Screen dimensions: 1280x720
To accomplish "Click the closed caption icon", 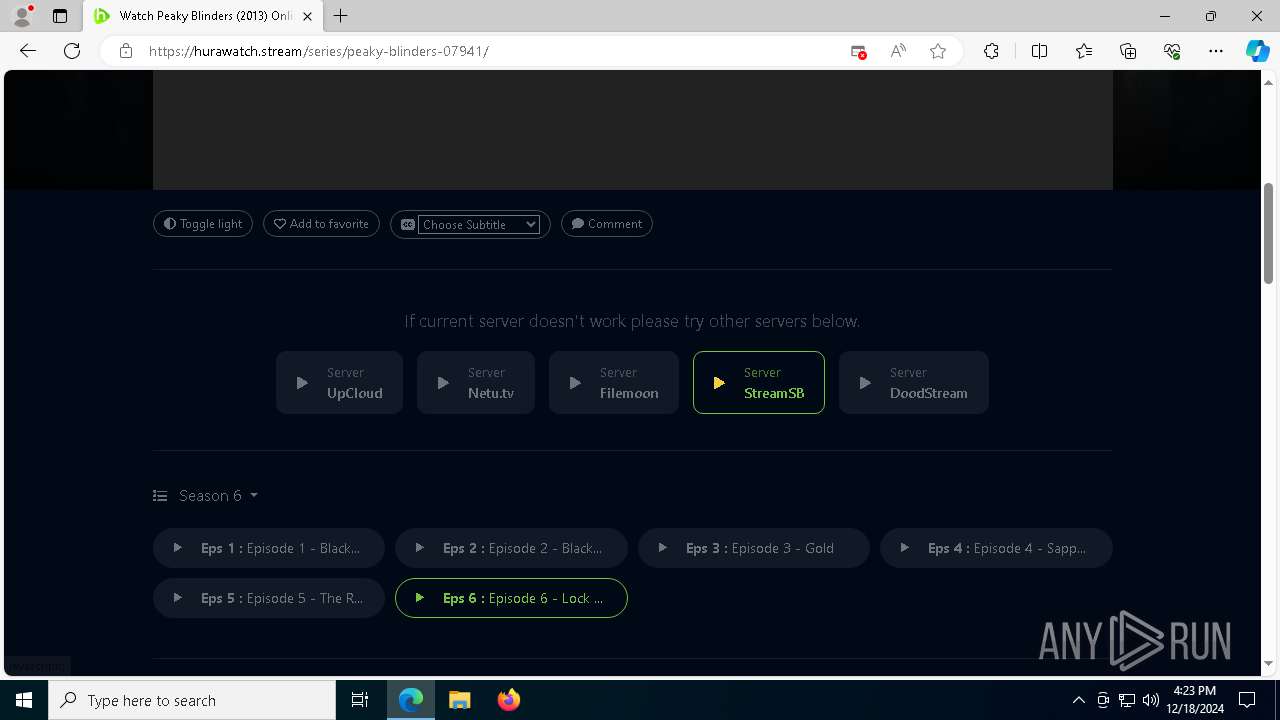I will [x=407, y=225].
